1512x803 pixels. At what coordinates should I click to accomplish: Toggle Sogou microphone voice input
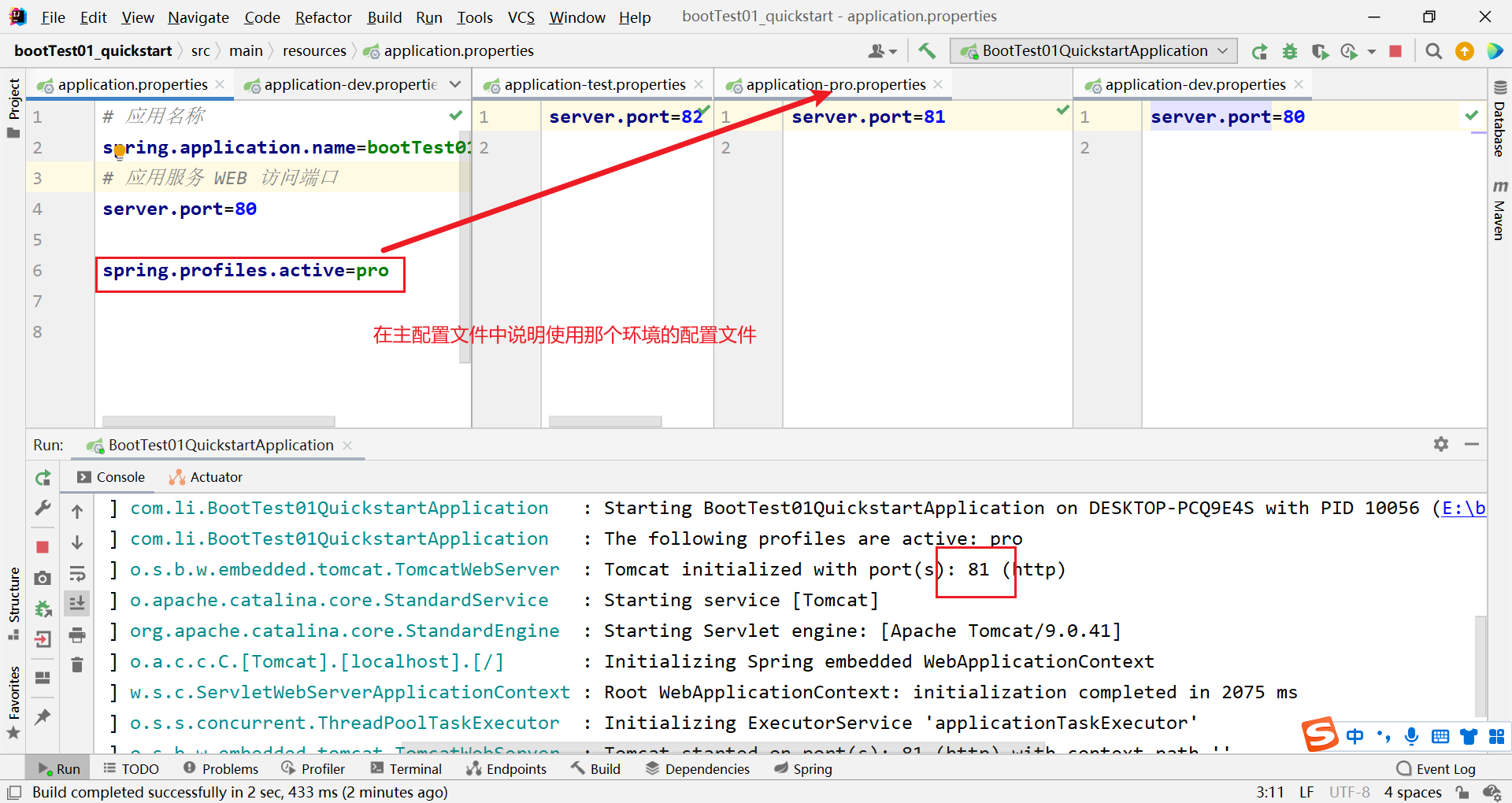click(1411, 736)
